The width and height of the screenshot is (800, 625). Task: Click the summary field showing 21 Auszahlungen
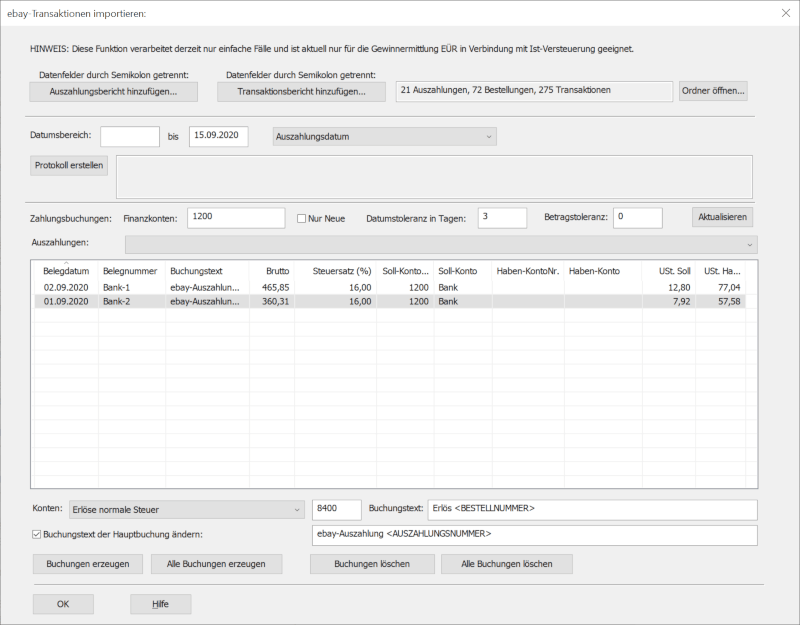[534, 91]
